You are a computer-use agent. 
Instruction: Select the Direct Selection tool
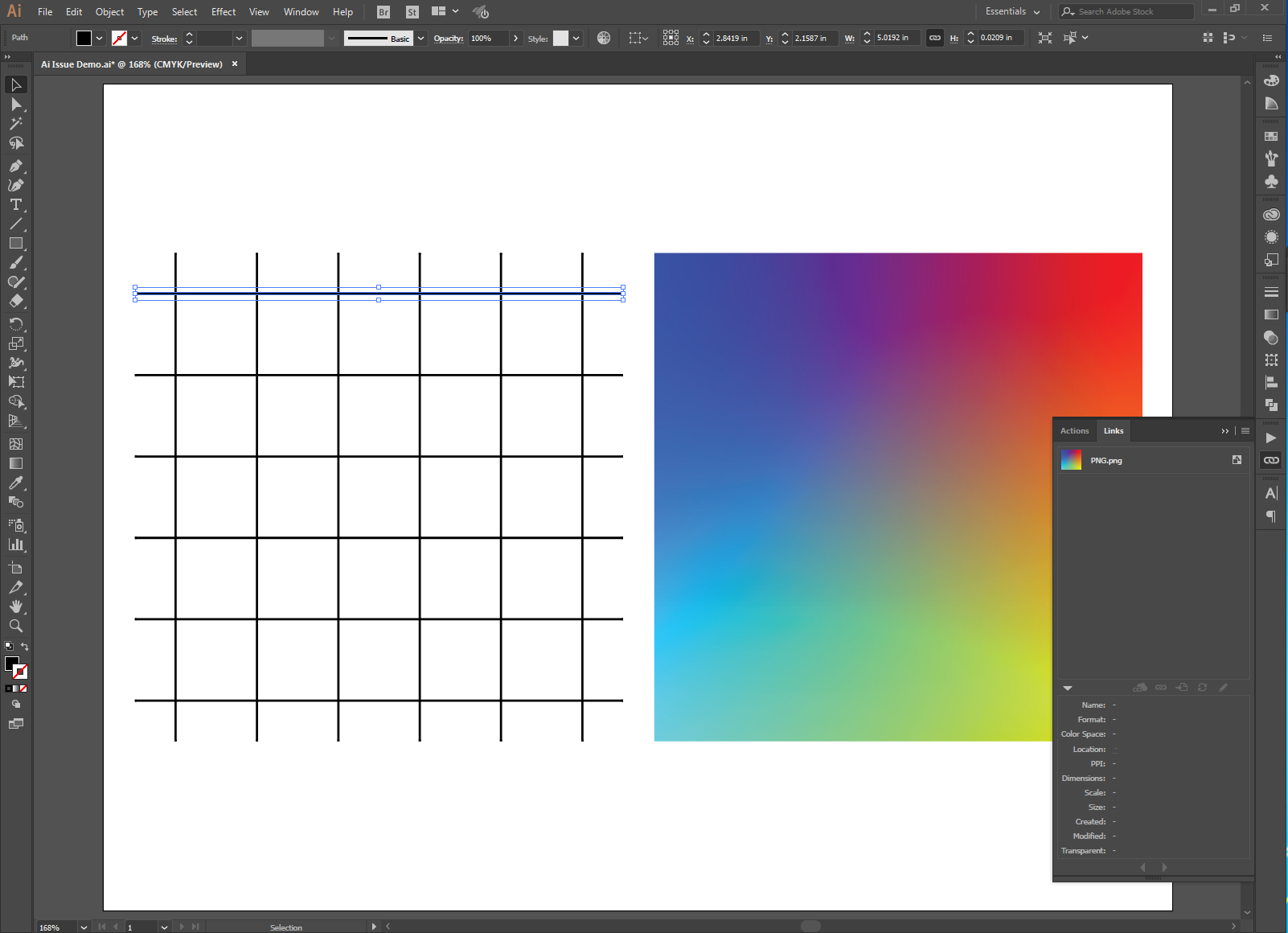pos(16,105)
